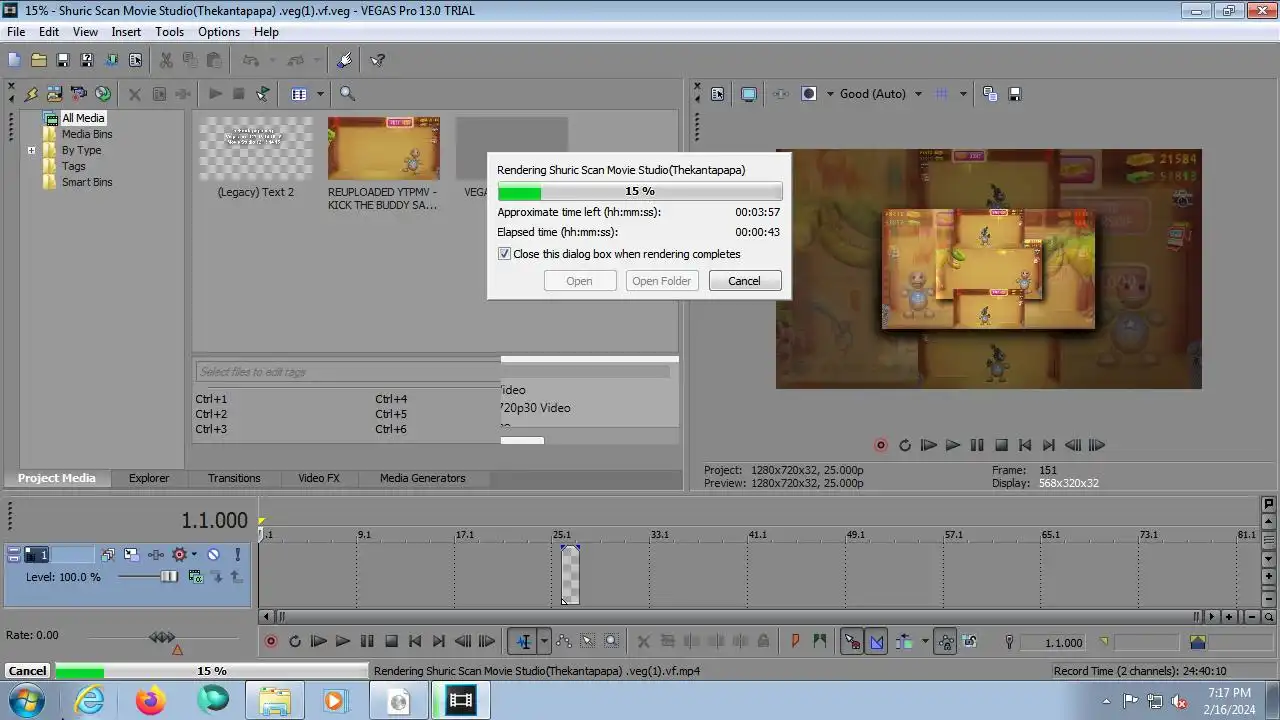Image resolution: width=1280 pixels, height=720 pixels.
Task: Click the media search magnifier icon
Action: coord(347,94)
